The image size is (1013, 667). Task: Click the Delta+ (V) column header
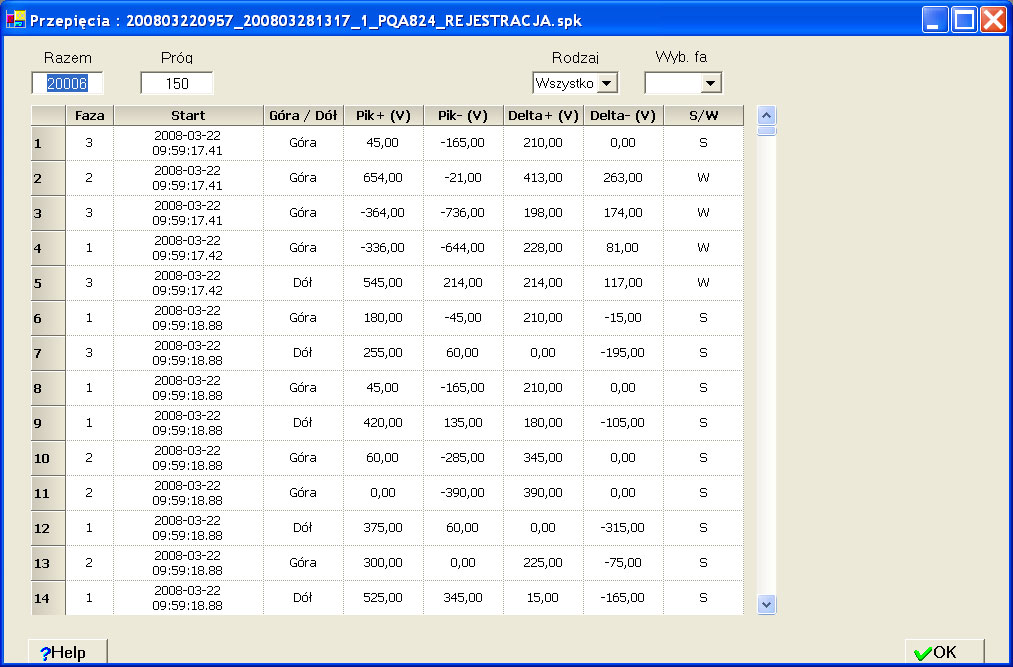pyautogui.click(x=543, y=115)
